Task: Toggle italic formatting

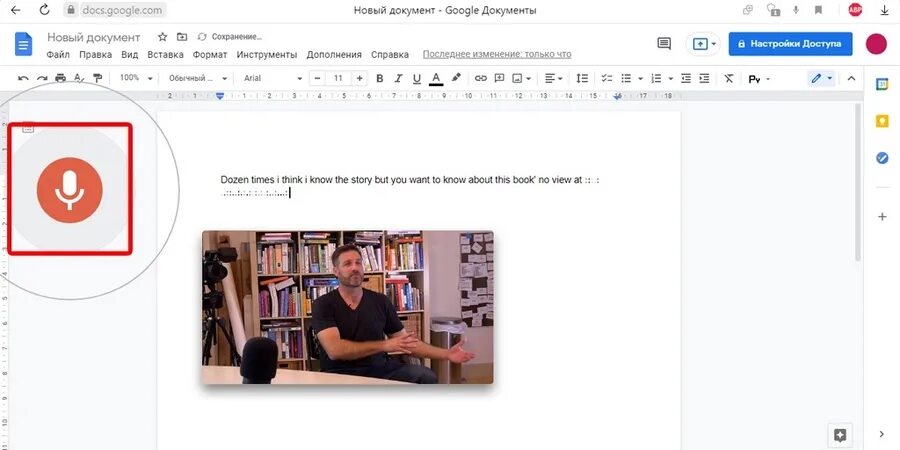Action: click(398, 79)
